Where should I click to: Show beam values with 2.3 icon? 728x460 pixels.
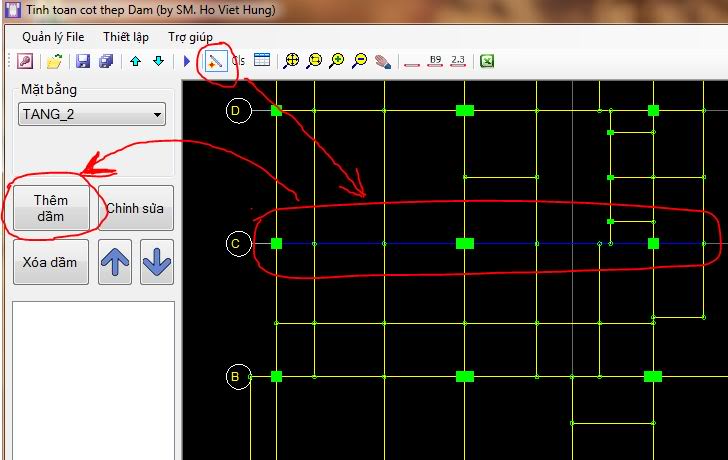pos(458,61)
